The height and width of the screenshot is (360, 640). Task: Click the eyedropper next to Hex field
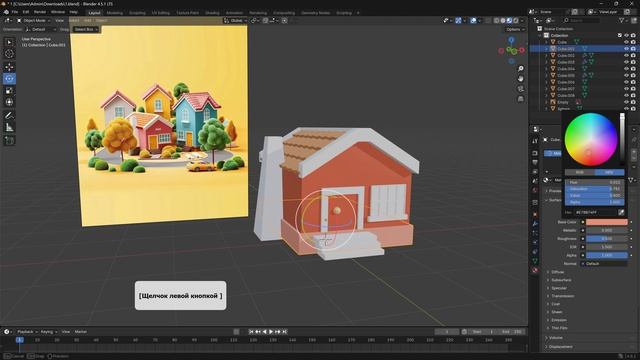point(621,212)
